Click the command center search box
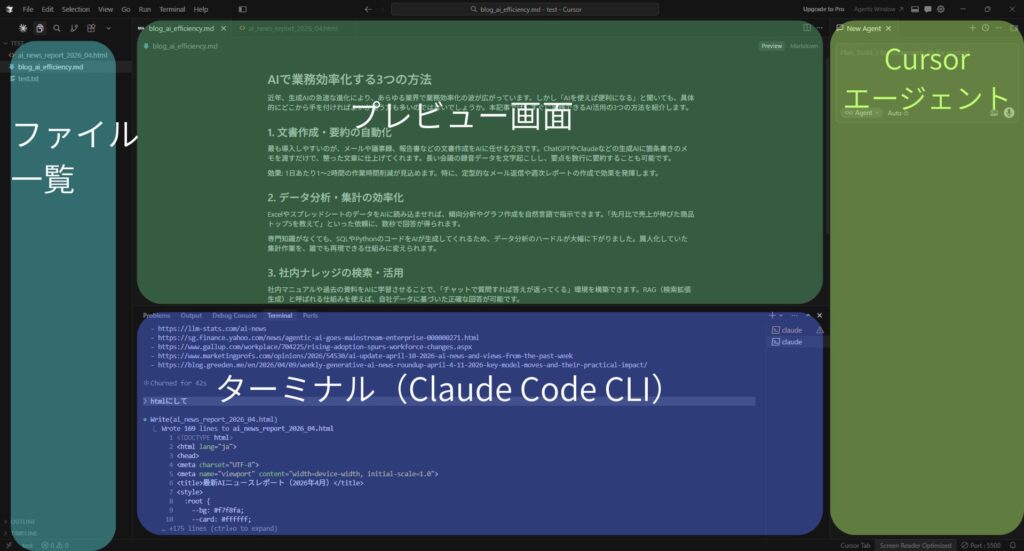The height and width of the screenshot is (551, 1024). 525,9
